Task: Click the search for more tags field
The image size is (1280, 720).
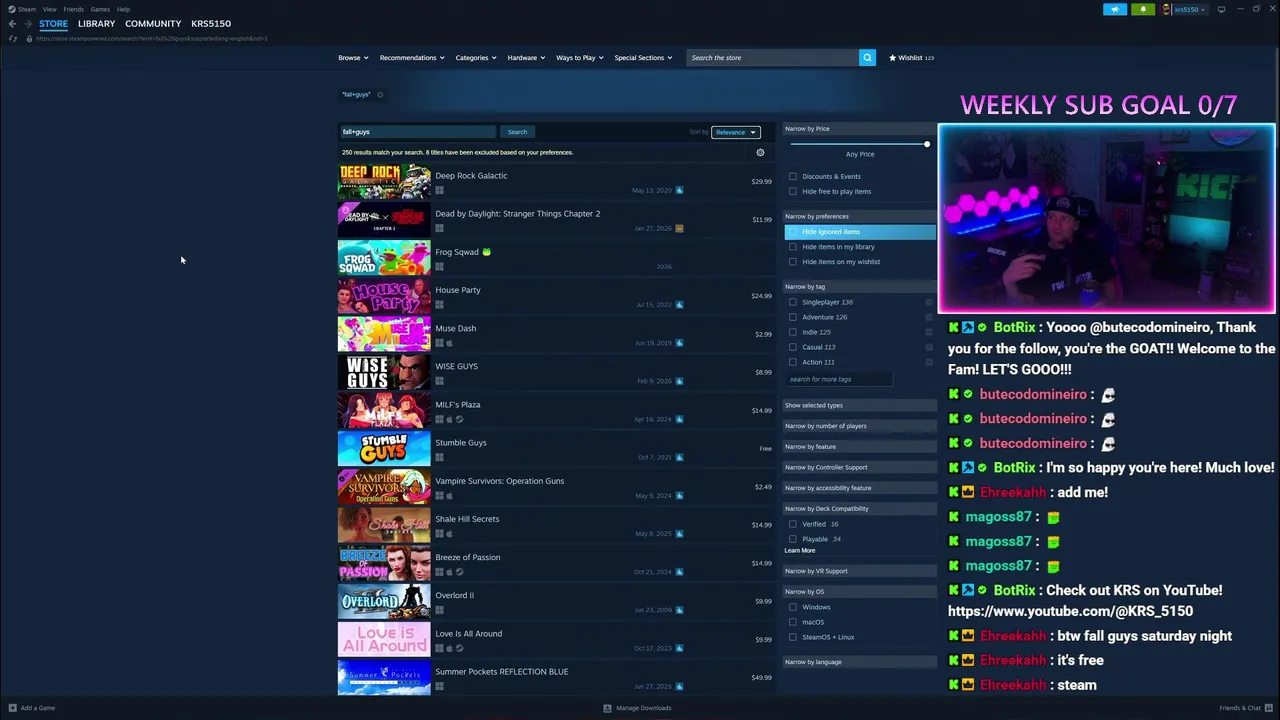Action: pyautogui.click(x=839, y=379)
